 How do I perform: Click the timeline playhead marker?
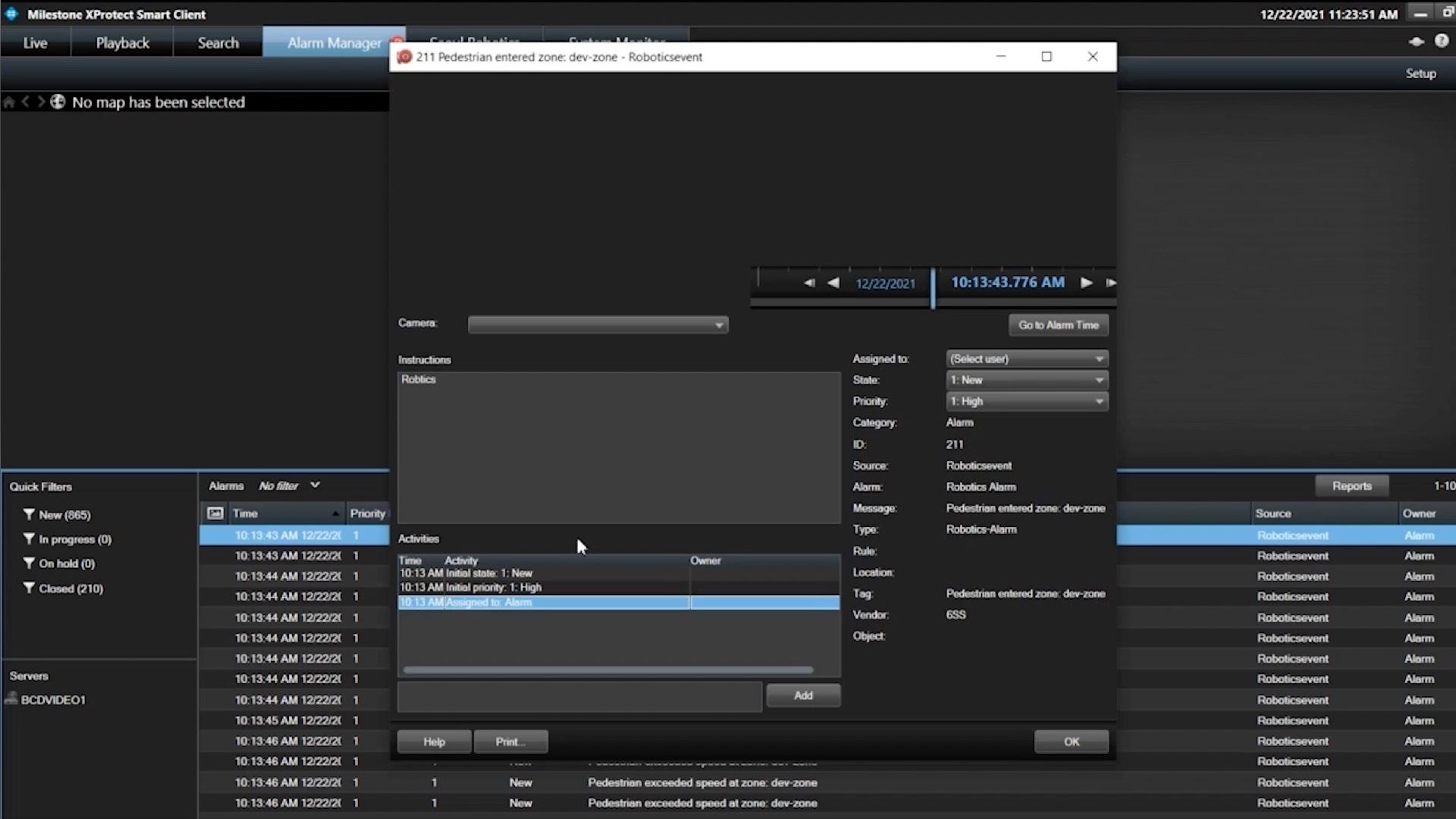click(x=933, y=287)
